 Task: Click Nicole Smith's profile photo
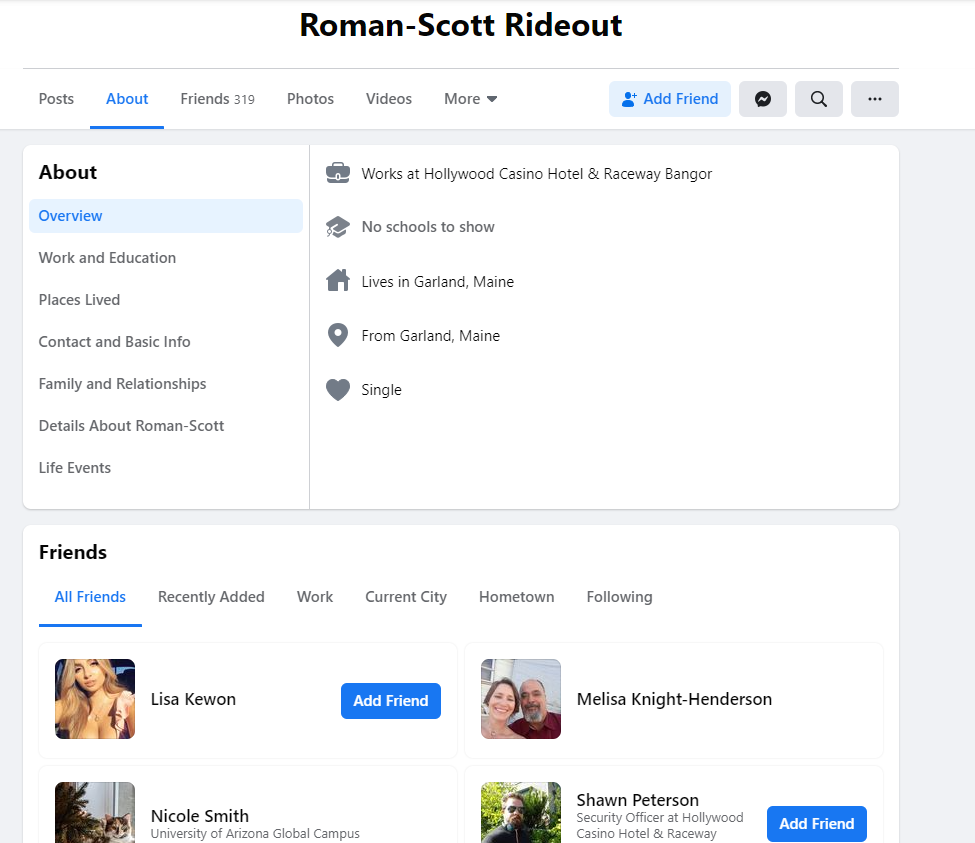click(x=95, y=813)
